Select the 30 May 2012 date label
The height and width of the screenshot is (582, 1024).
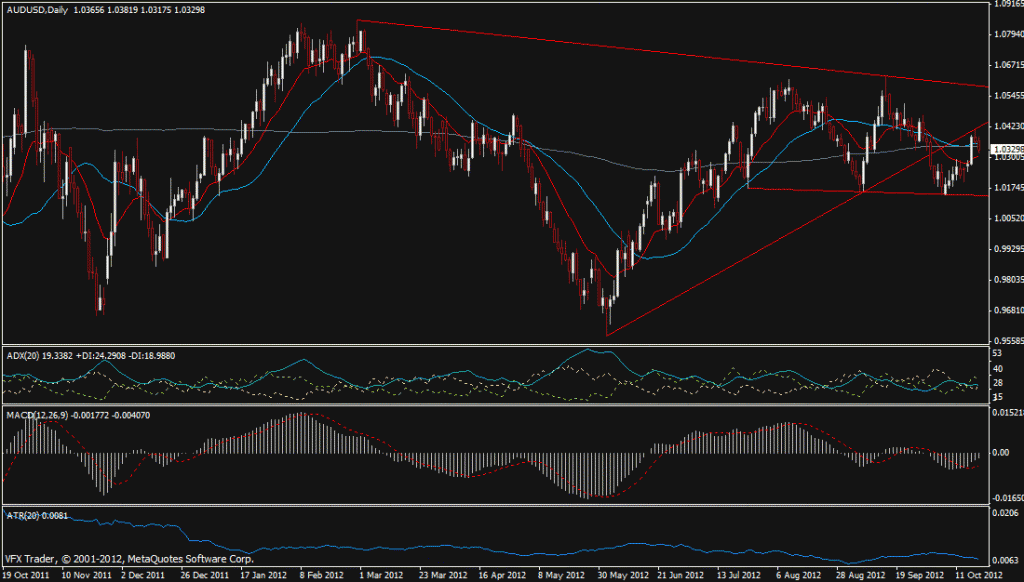620,575
